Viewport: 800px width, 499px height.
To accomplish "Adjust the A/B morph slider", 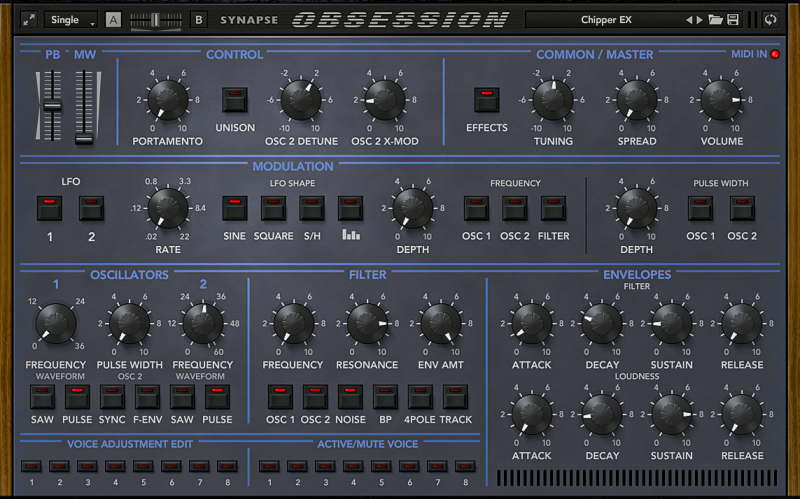I will [x=156, y=20].
